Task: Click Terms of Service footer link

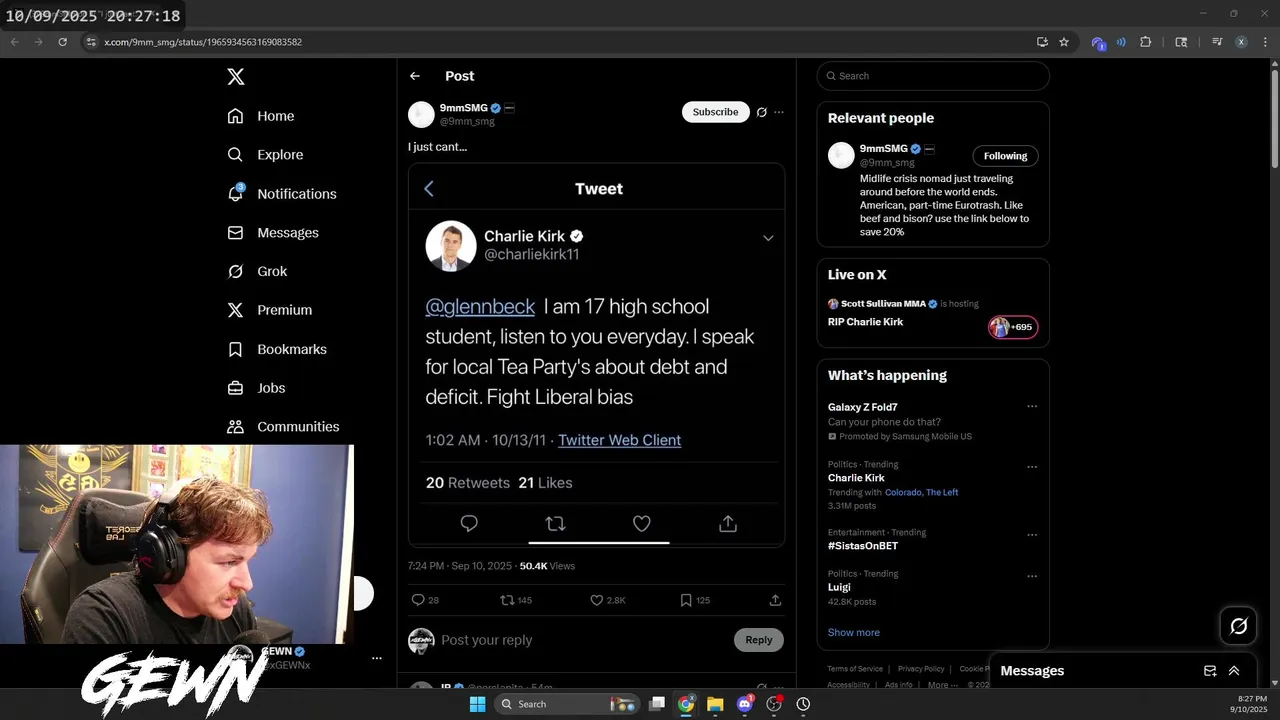Action: [855, 669]
